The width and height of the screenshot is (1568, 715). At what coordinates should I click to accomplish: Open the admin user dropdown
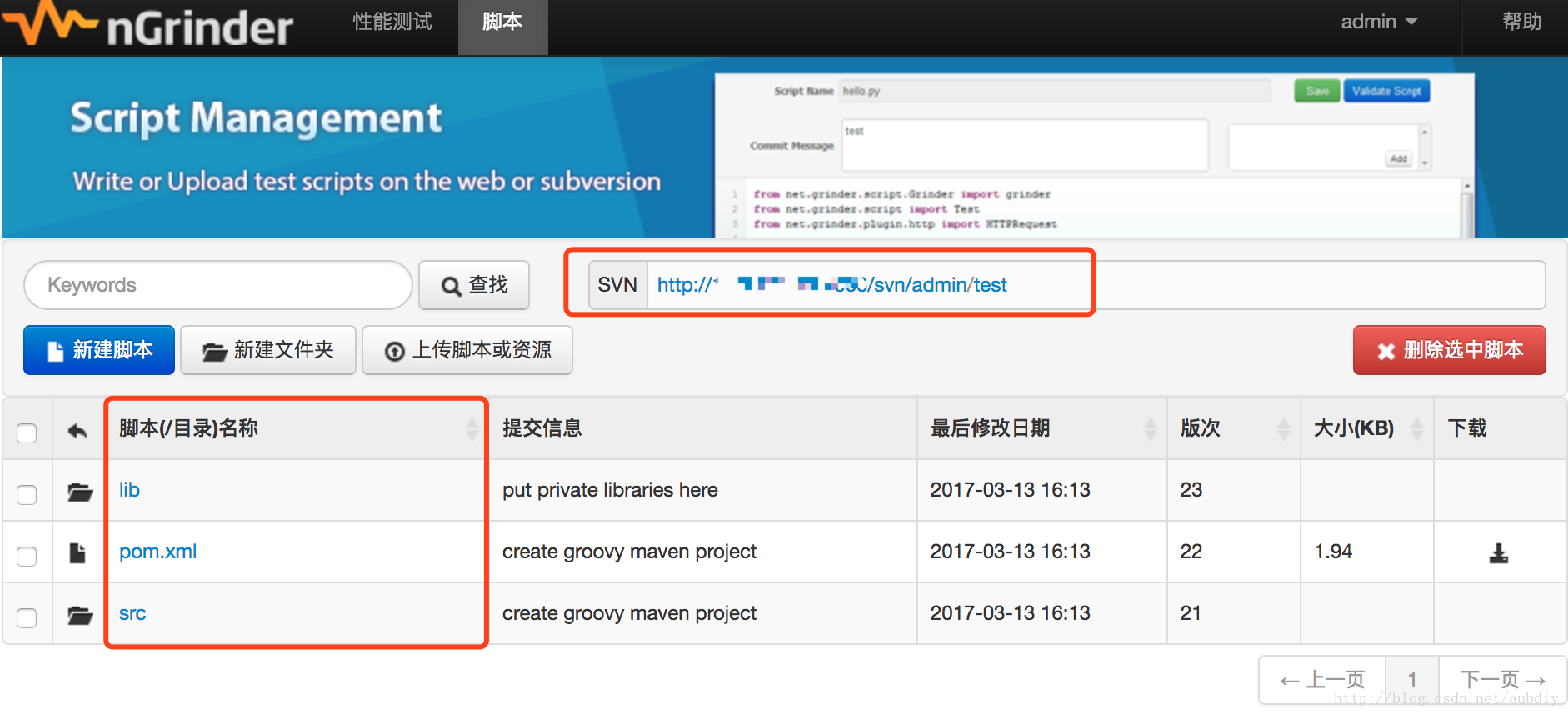pyautogui.click(x=1378, y=22)
